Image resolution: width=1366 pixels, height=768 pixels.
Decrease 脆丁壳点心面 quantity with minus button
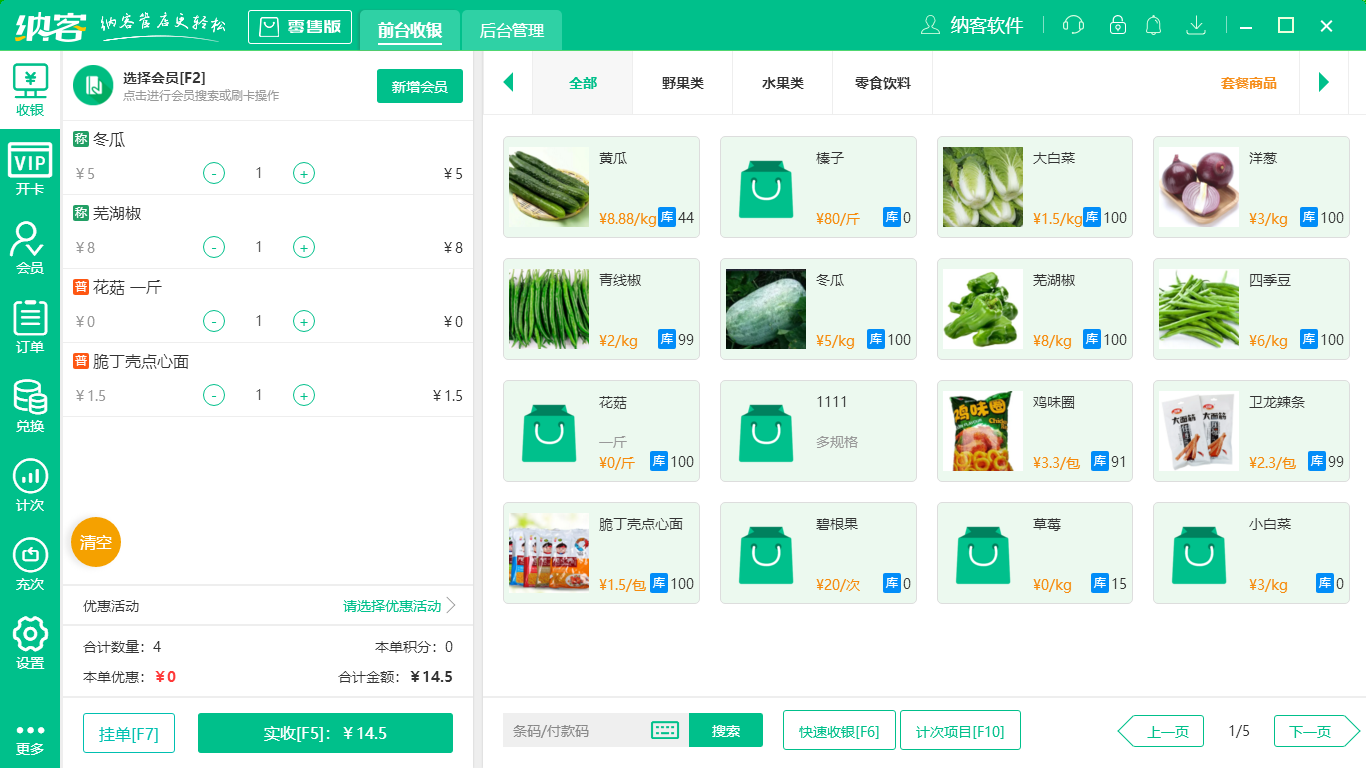tap(214, 395)
